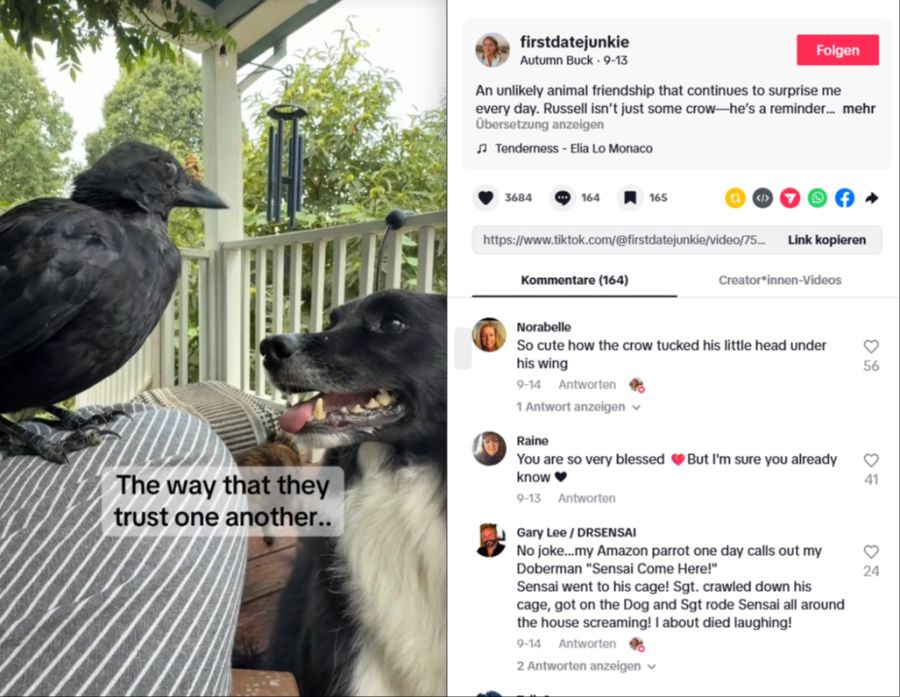The width and height of the screenshot is (900, 697).
Task: Save video with the bookmark icon
Action: [630, 198]
